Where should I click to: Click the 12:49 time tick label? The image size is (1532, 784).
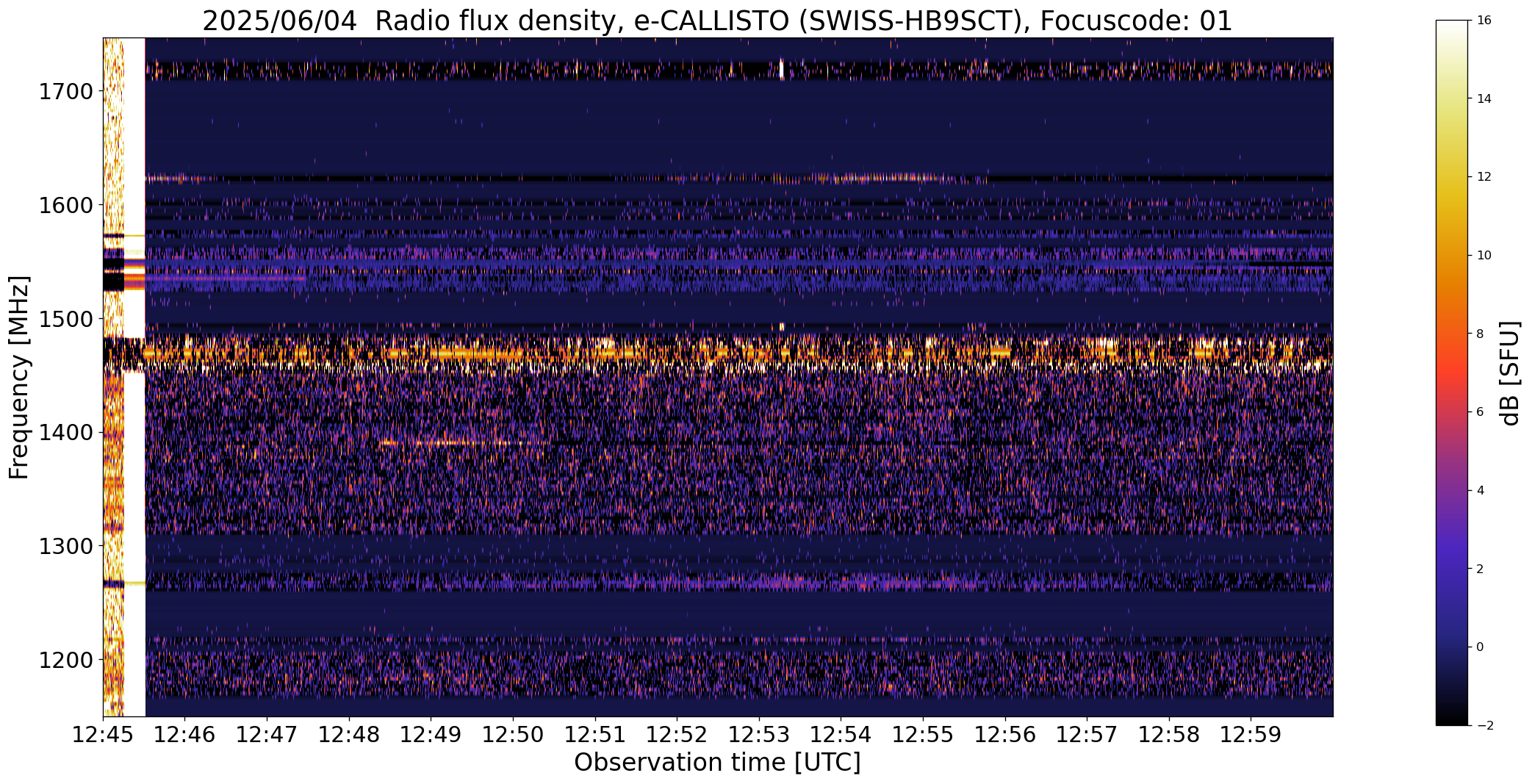coord(431,735)
